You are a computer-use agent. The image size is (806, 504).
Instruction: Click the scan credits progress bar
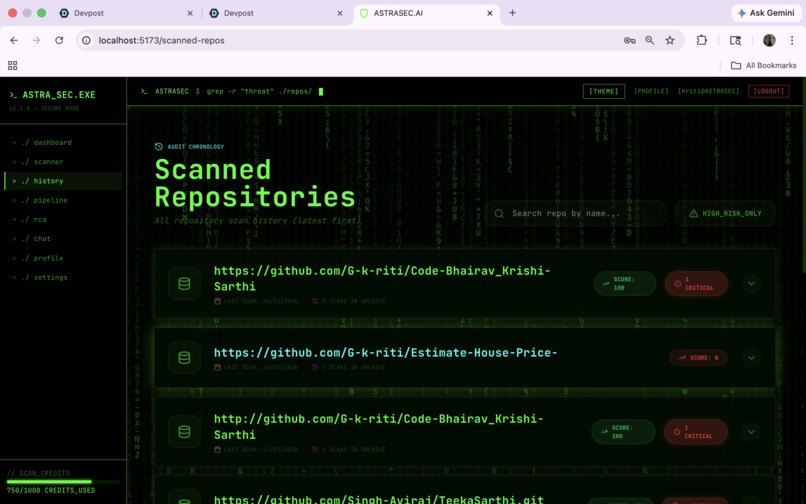click(63, 482)
